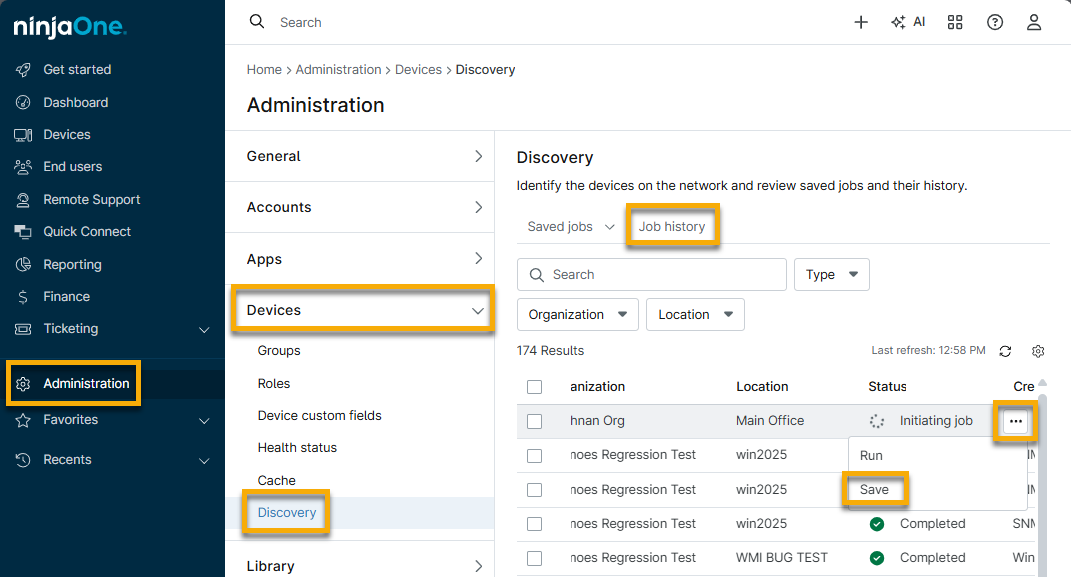Viewport: 1071px width, 577px height.
Task: Open table settings gear icon
Action: (1038, 351)
